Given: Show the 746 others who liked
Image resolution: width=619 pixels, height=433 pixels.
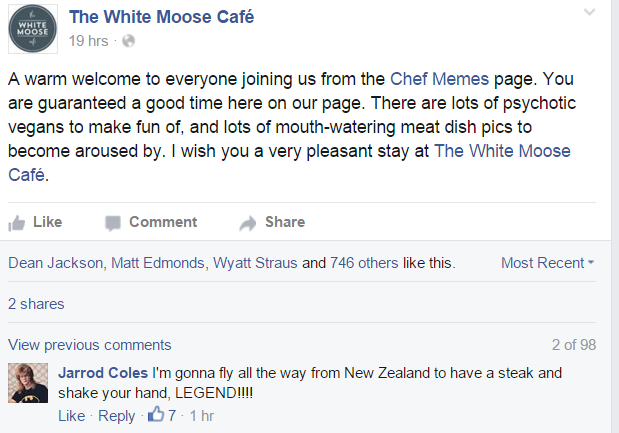Looking at the screenshot, I should tap(364, 263).
